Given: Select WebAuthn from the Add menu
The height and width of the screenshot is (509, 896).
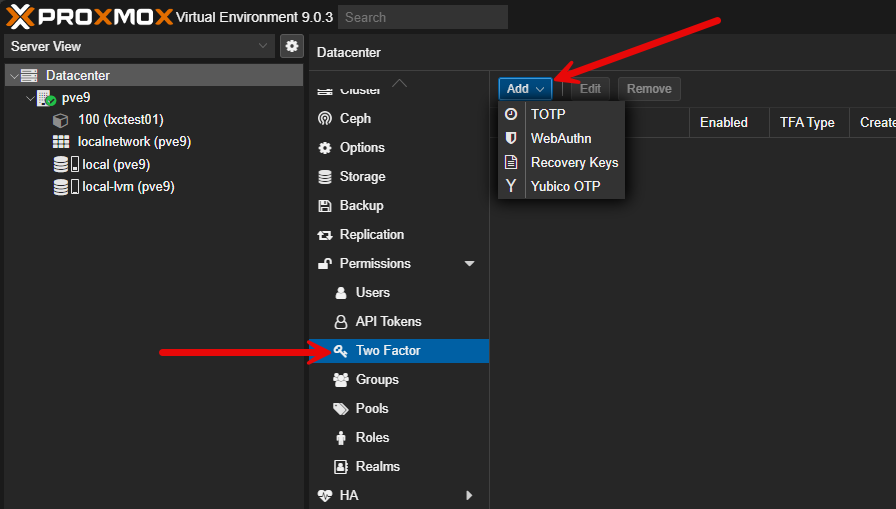Looking at the screenshot, I should (x=560, y=138).
